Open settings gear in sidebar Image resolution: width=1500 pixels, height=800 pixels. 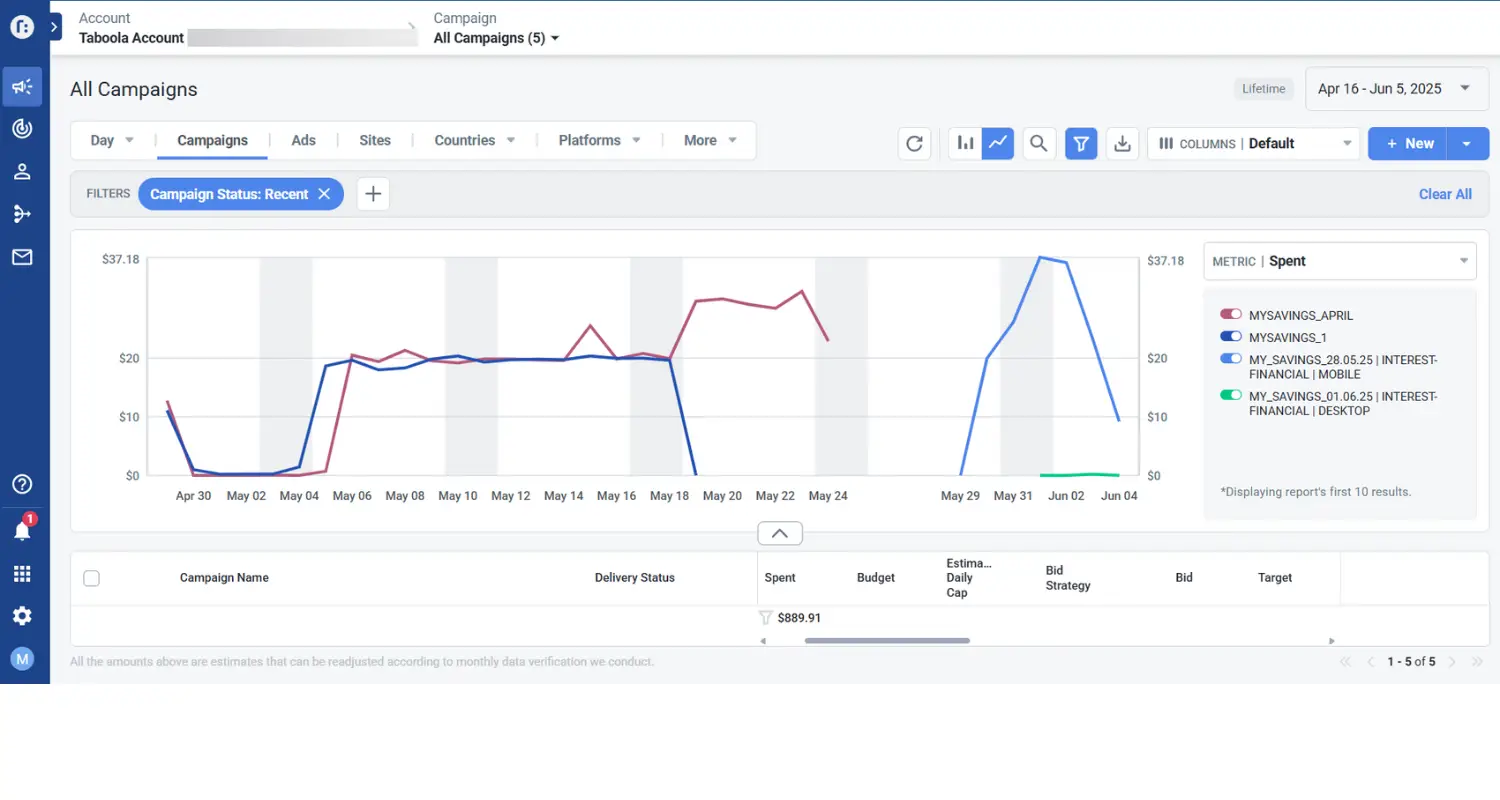coord(22,616)
